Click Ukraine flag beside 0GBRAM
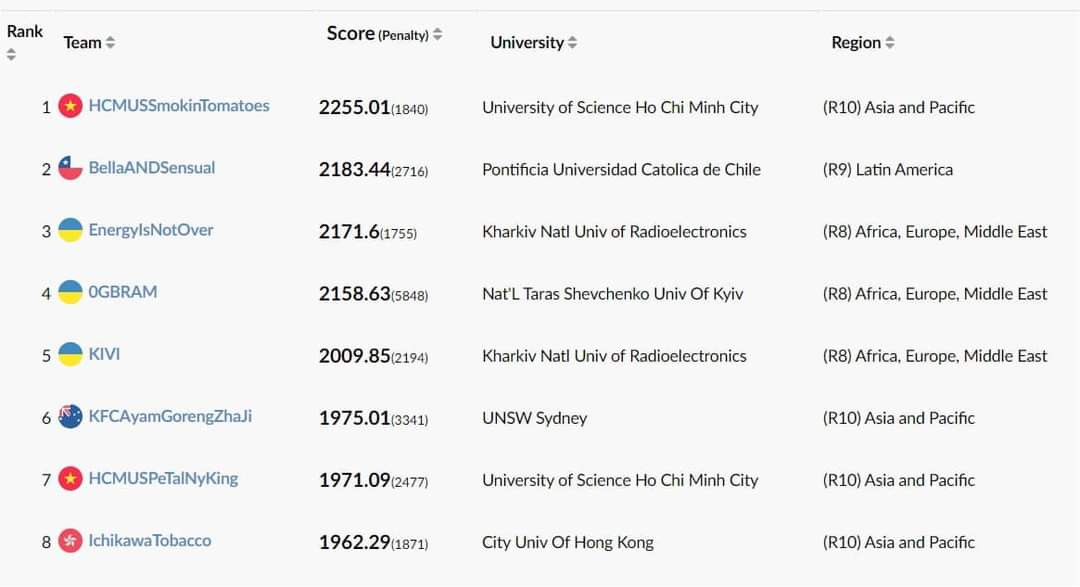Viewport: 1080px width, 587px height. [70, 292]
